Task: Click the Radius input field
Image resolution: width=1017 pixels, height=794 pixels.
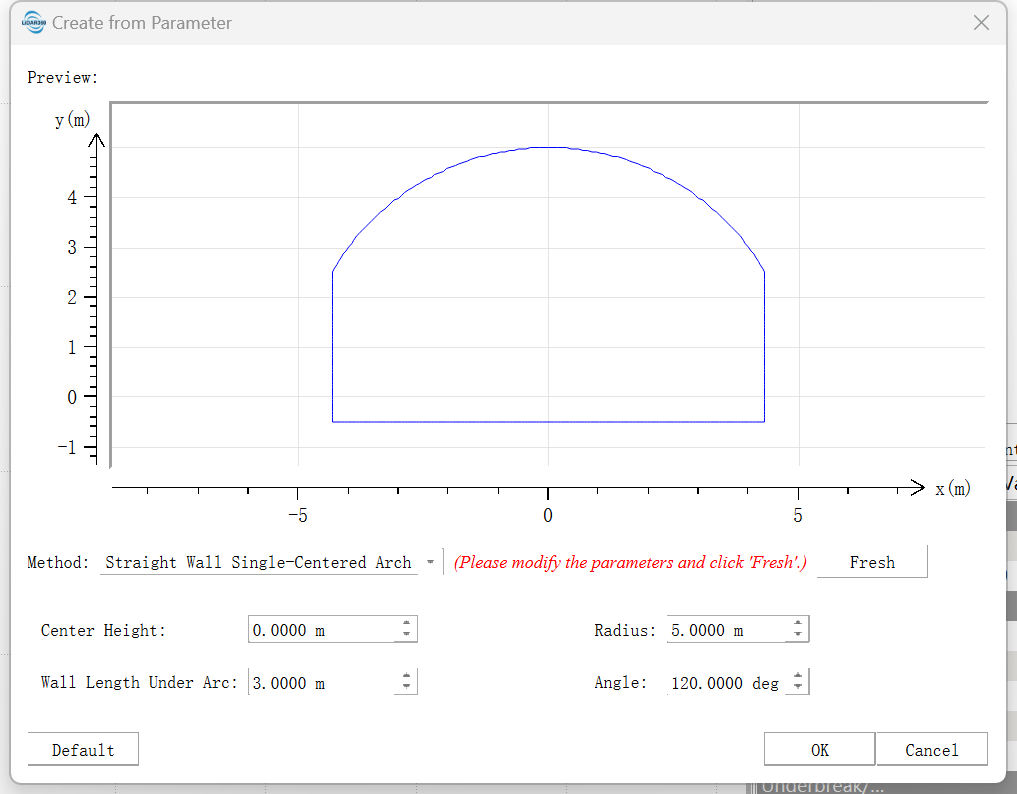Action: click(726, 630)
